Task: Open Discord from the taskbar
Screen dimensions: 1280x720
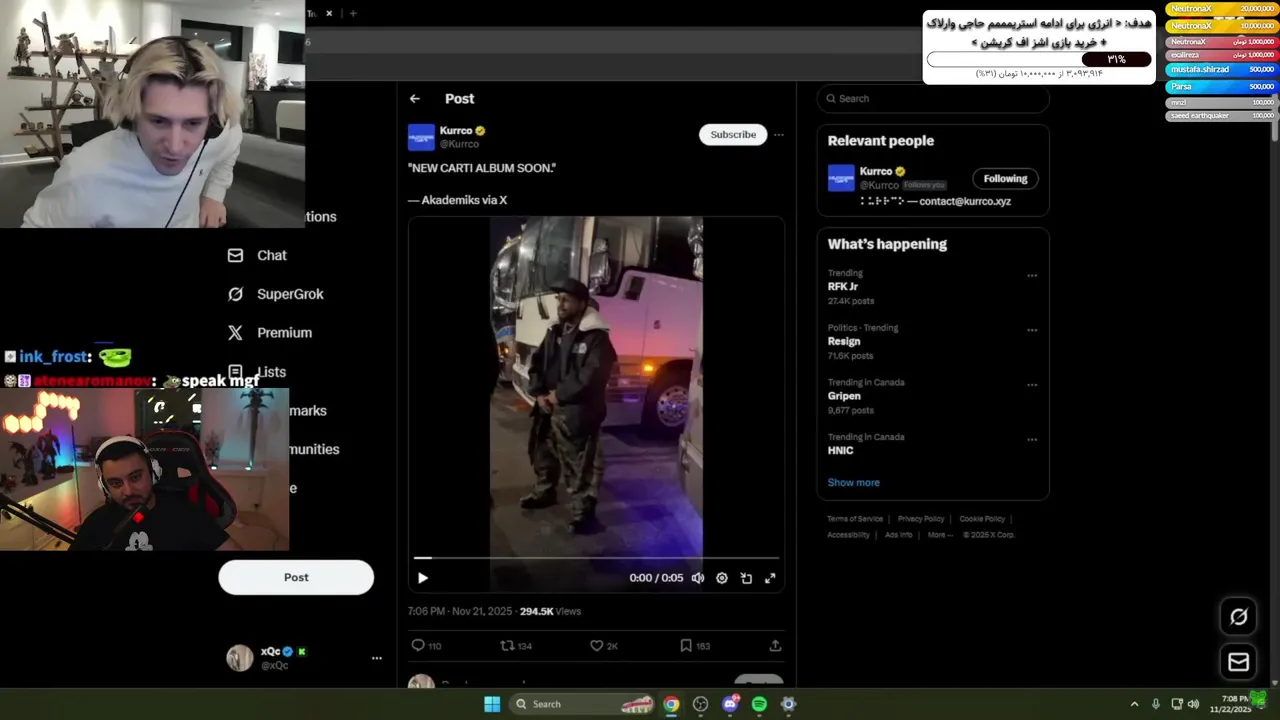Action: [730, 704]
